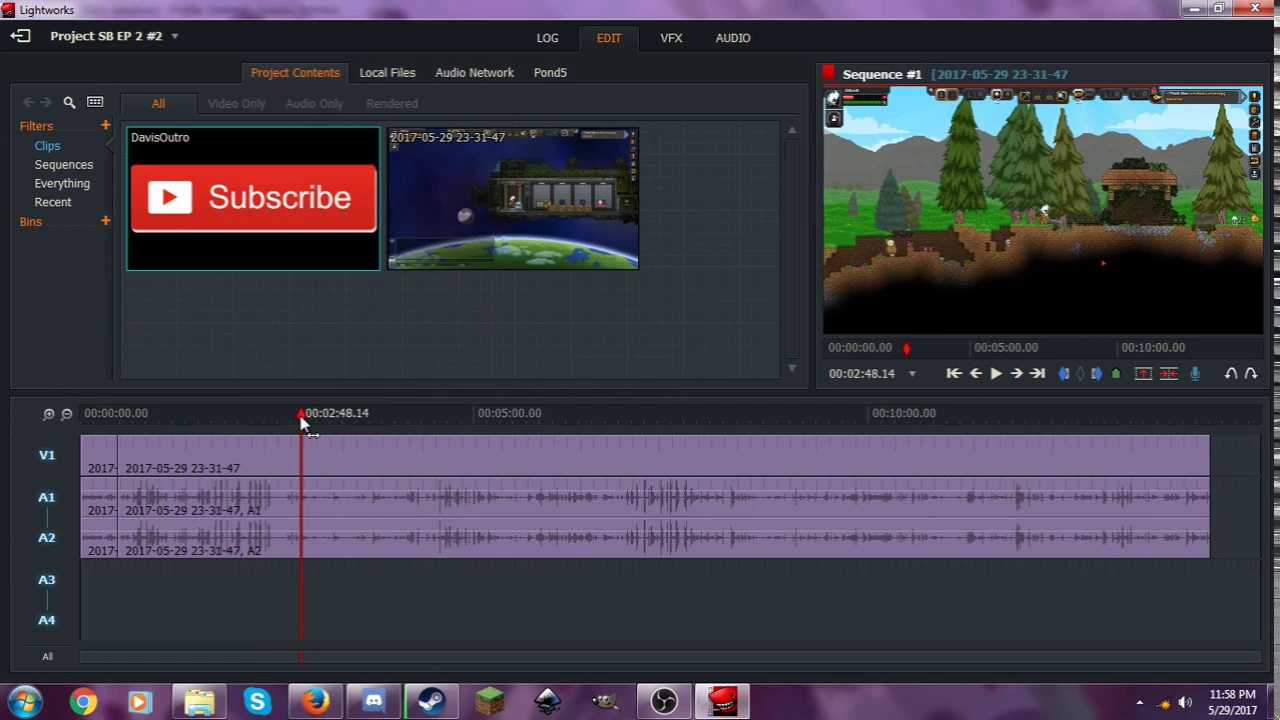Click the content panel scroll-up arrow
This screenshot has height=720, width=1280.
coord(792,130)
